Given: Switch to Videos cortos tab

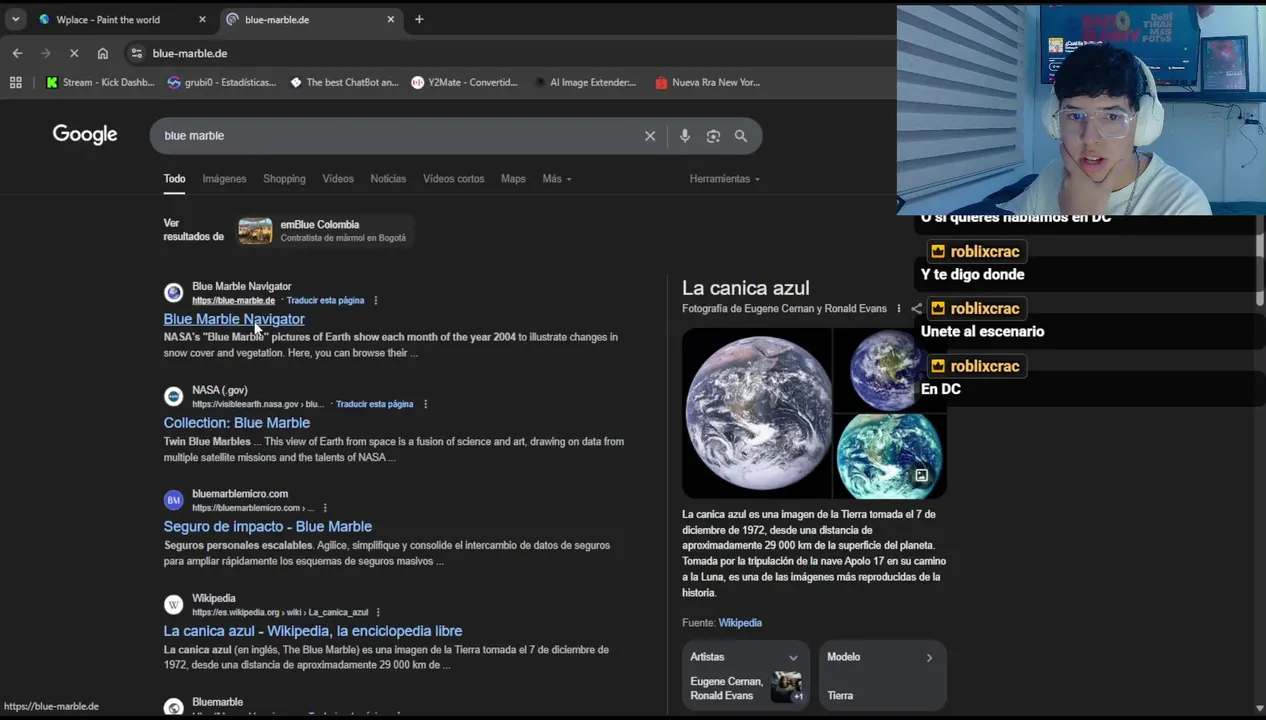Looking at the screenshot, I should coord(453,179).
